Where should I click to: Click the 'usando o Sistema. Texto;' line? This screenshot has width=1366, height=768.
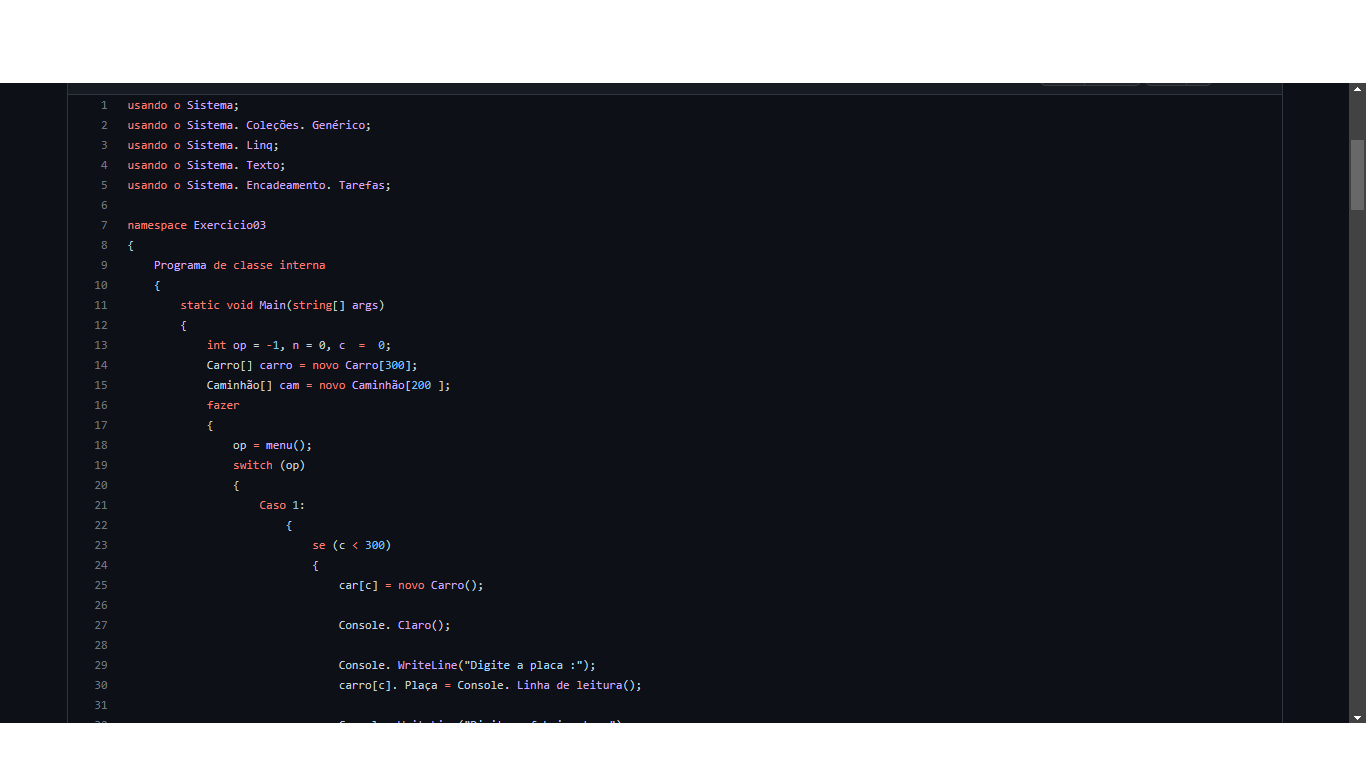click(x=206, y=165)
